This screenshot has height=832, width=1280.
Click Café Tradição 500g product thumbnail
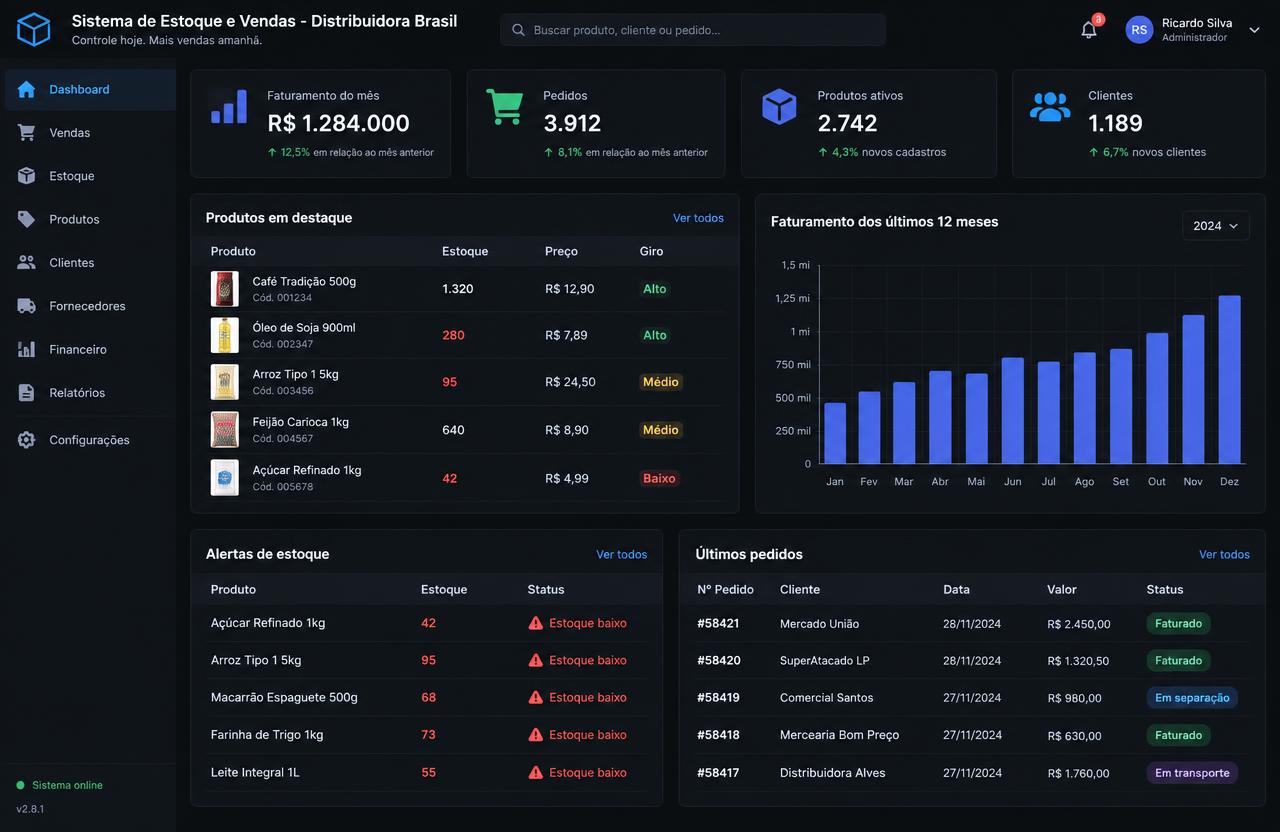click(x=225, y=289)
